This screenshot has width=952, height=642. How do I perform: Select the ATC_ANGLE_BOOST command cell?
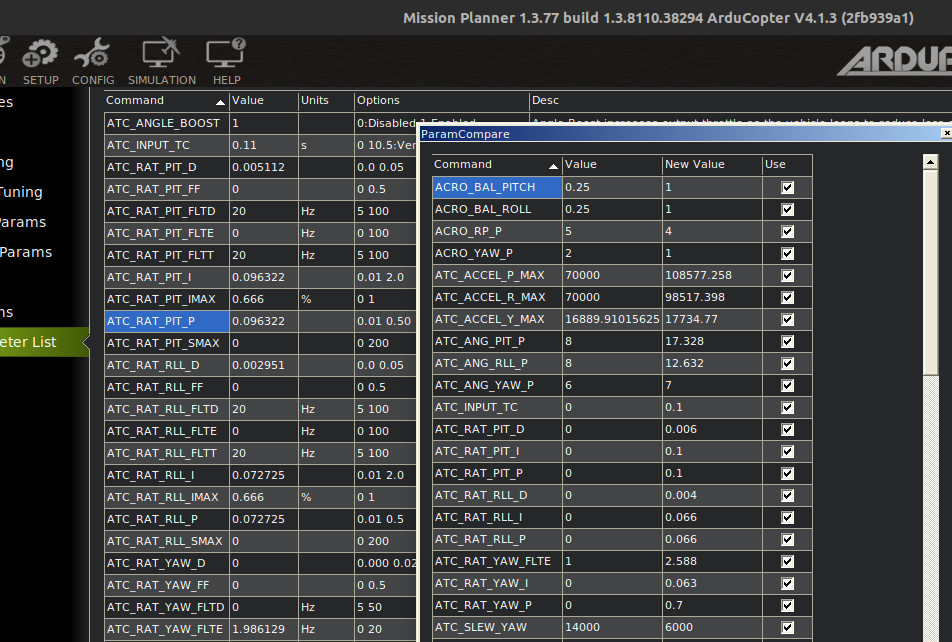166,123
